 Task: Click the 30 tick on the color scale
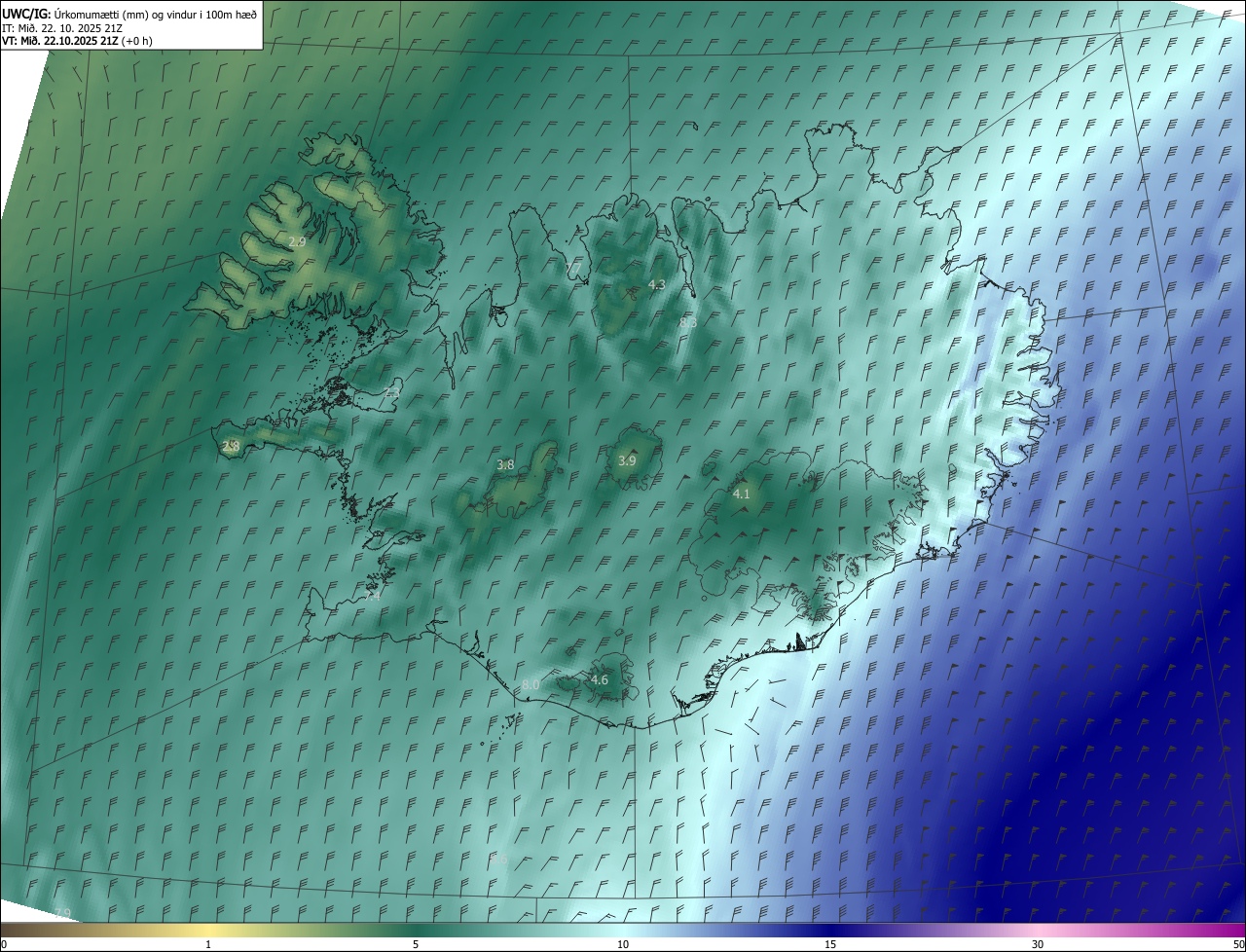(x=1038, y=944)
